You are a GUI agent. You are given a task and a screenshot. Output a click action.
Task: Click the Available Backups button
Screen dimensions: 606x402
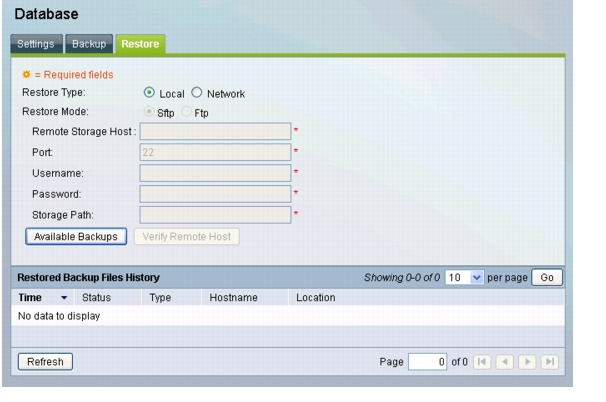coord(76,237)
